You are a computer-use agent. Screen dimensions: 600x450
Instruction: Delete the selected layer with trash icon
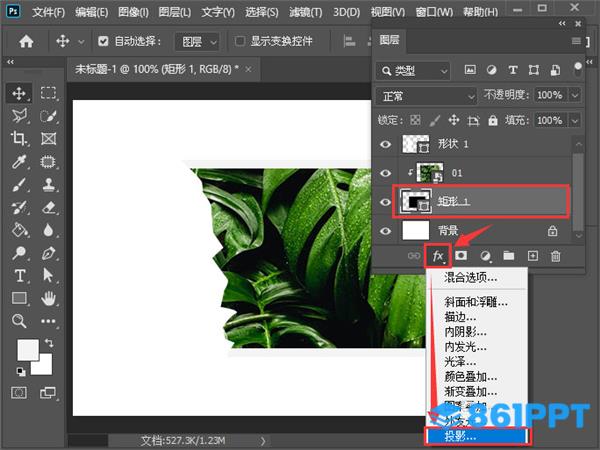coord(556,256)
